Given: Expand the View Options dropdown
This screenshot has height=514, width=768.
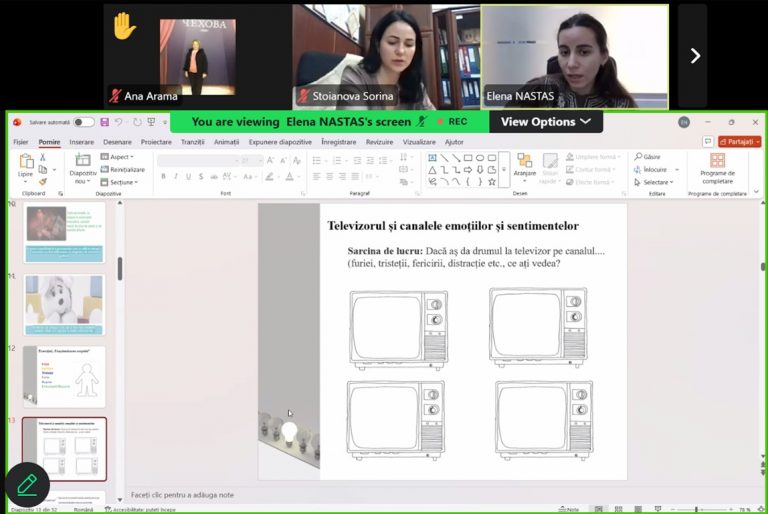Looking at the screenshot, I should point(546,122).
